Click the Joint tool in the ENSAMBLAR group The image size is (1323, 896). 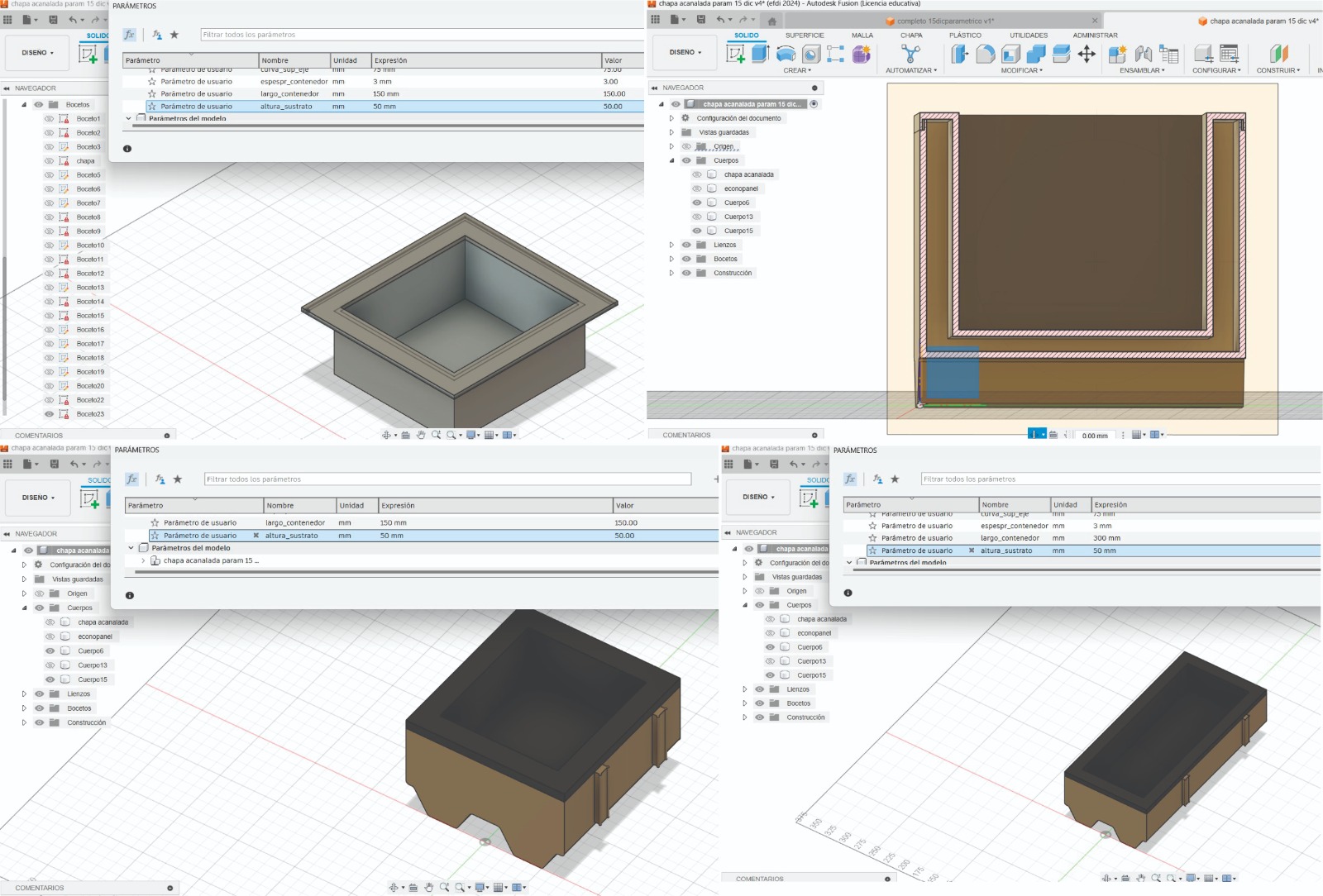tap(1144, 54)
